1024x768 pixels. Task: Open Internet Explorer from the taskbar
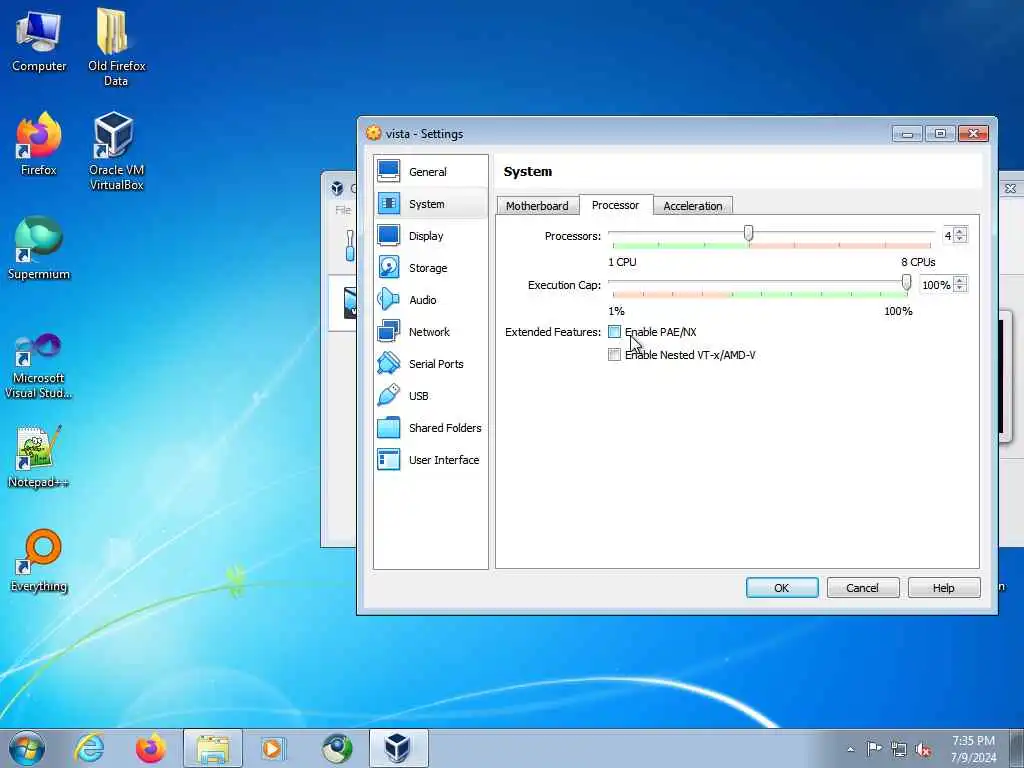pos(89,748)
